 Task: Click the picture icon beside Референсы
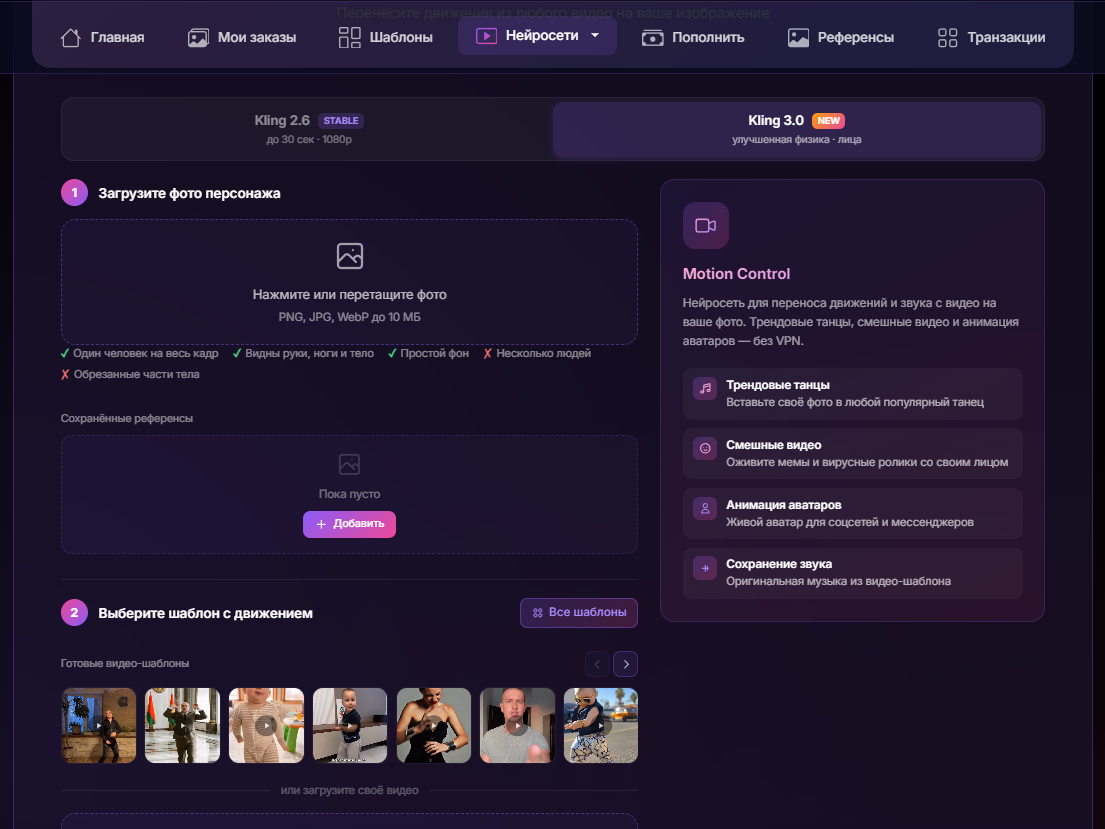pyautogui.click(x=798, y=38)
